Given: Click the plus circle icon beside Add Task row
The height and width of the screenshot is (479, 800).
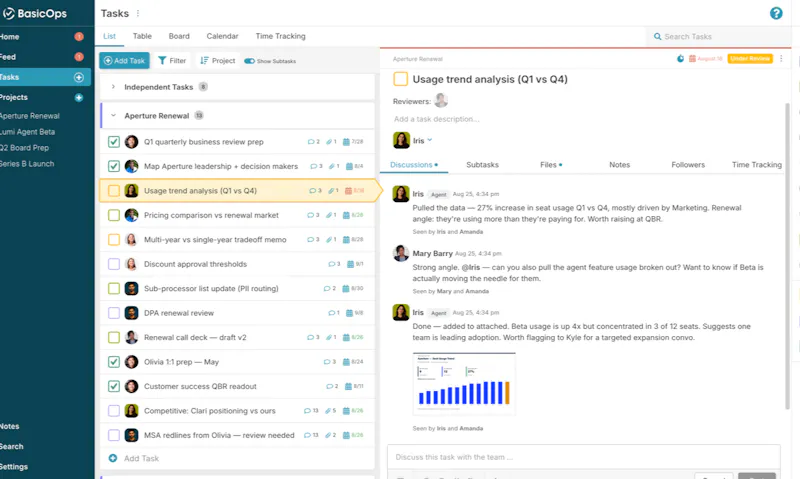Looking at the screenshot, I should (x=113, y=458).
